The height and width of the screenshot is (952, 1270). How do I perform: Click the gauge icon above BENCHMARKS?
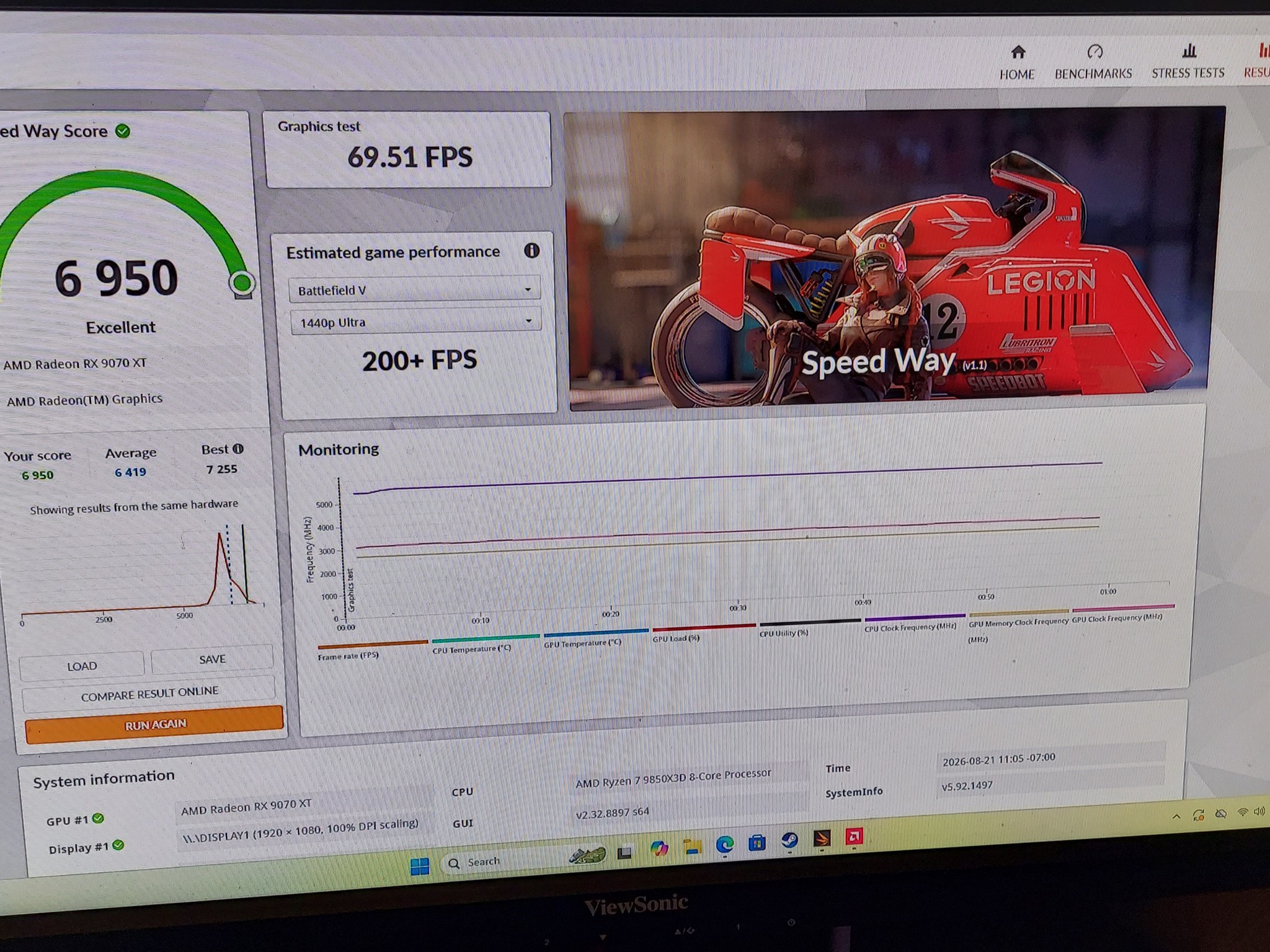click(1095, 51)
